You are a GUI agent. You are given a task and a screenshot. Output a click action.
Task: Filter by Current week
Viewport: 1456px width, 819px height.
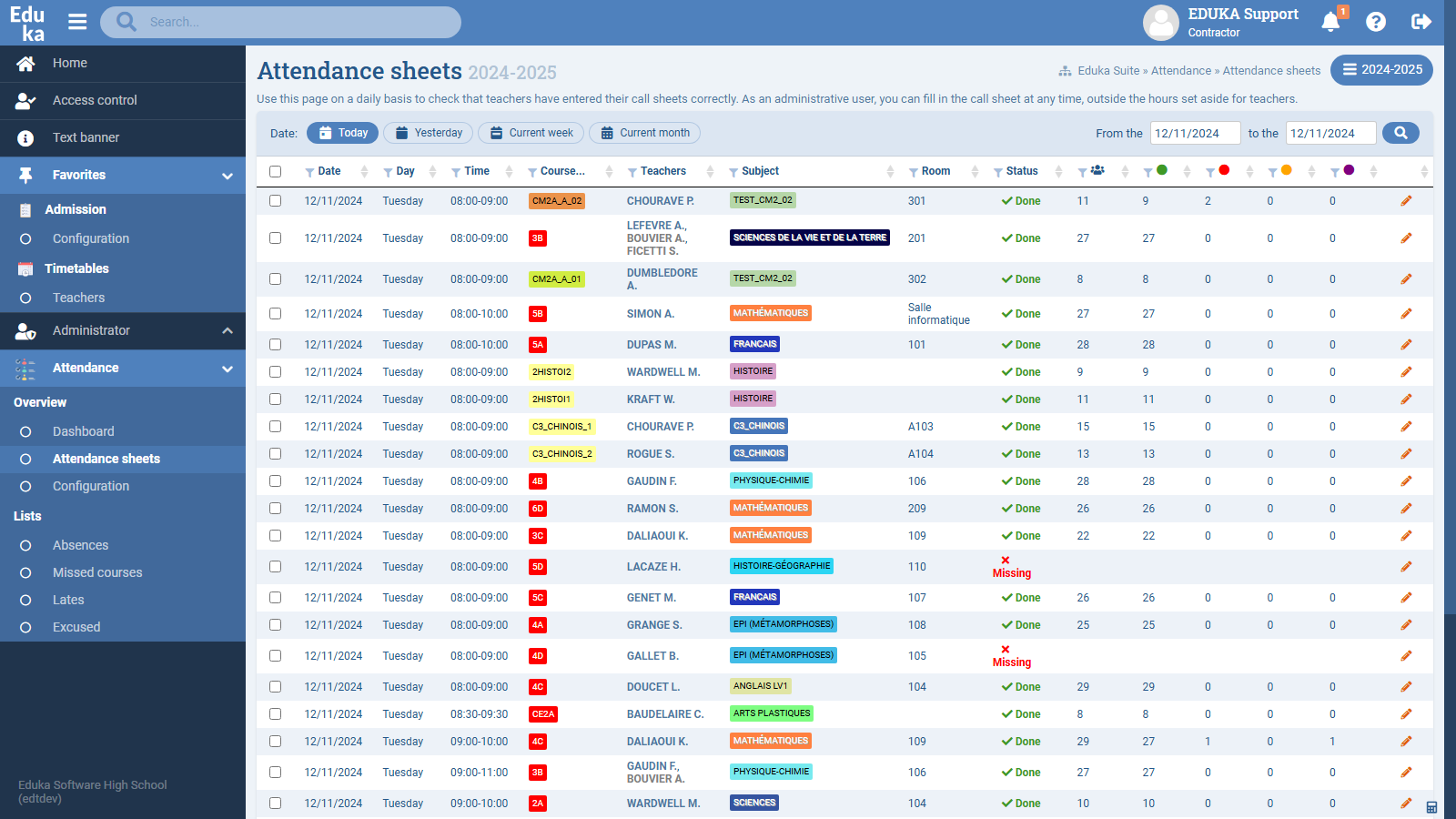(x=531, y=133)
